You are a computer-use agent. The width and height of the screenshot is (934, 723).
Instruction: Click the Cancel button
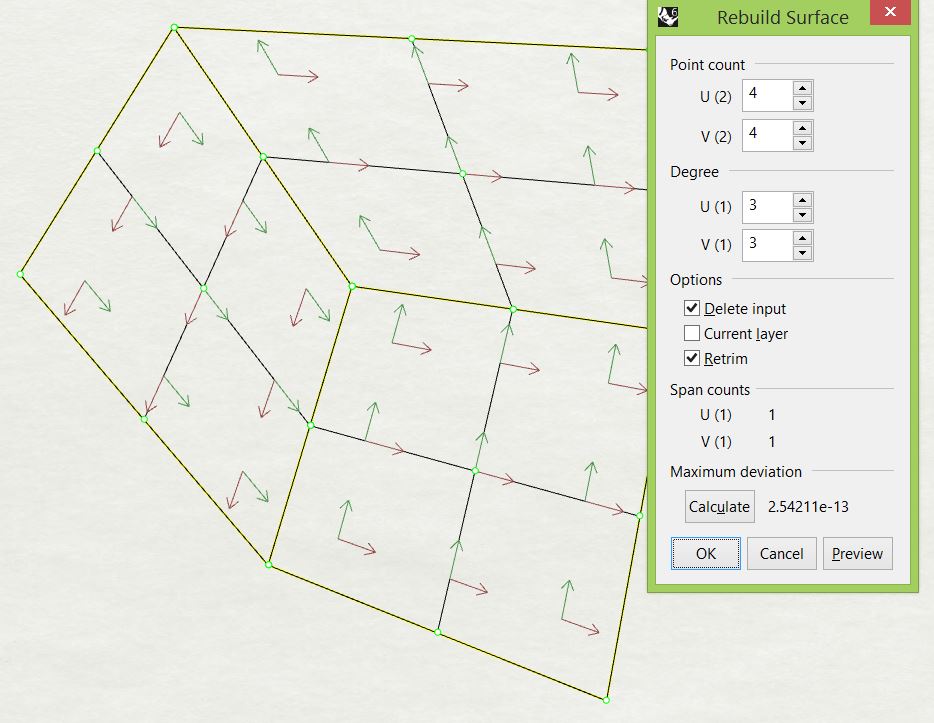[x=782, y=553]
